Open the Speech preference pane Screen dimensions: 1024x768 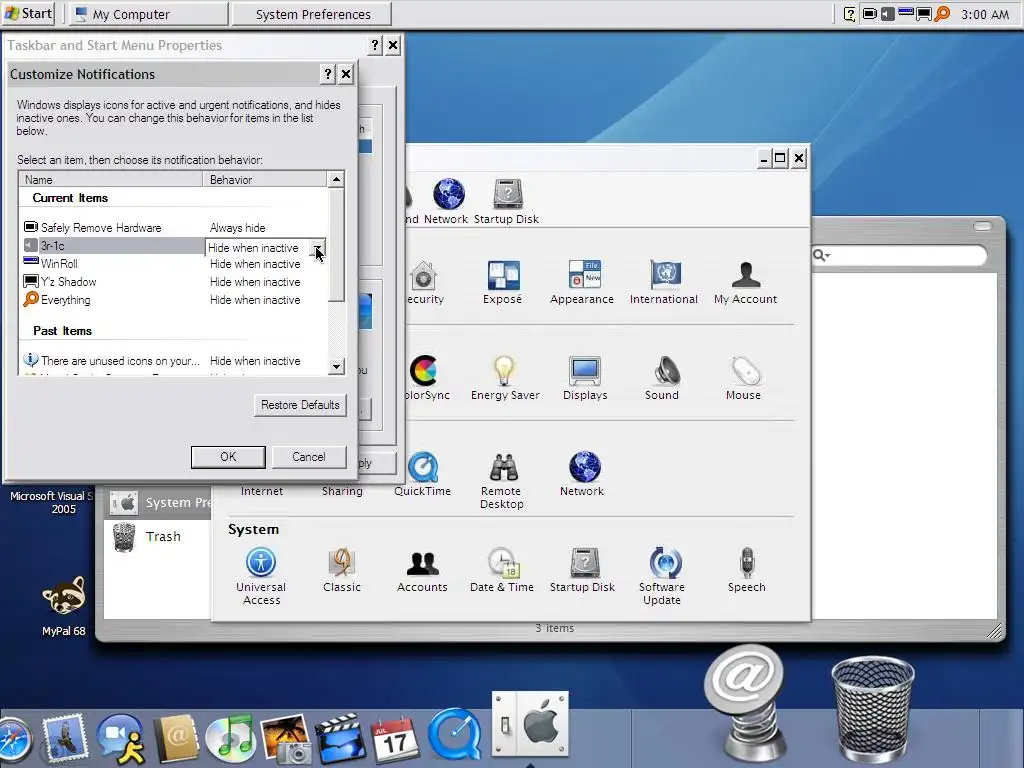(x=746, y=570)
